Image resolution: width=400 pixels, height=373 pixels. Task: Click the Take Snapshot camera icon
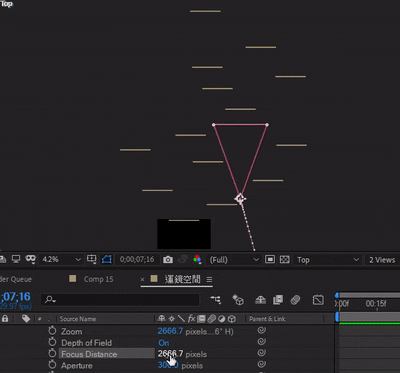168,260
